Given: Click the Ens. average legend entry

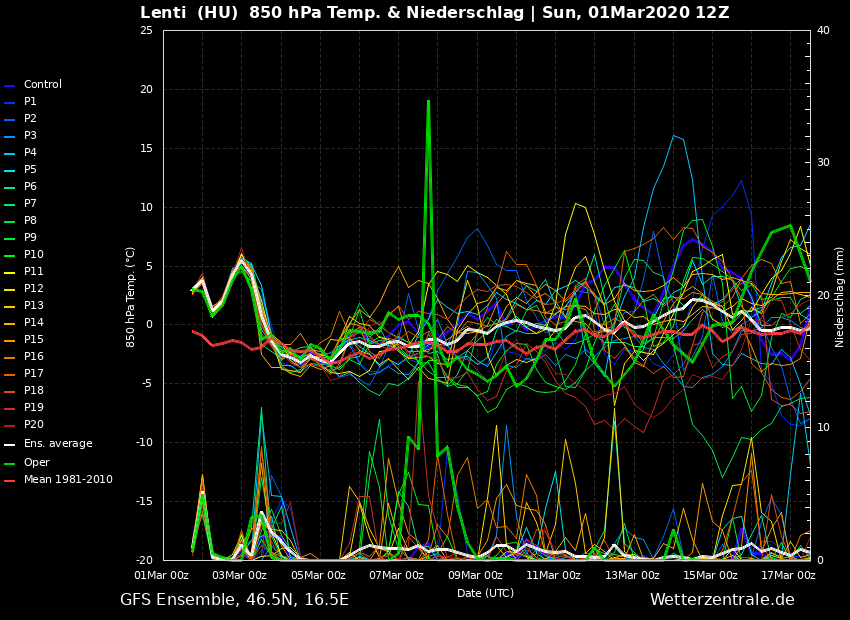Looking at the screenshot, I should 57,444.
